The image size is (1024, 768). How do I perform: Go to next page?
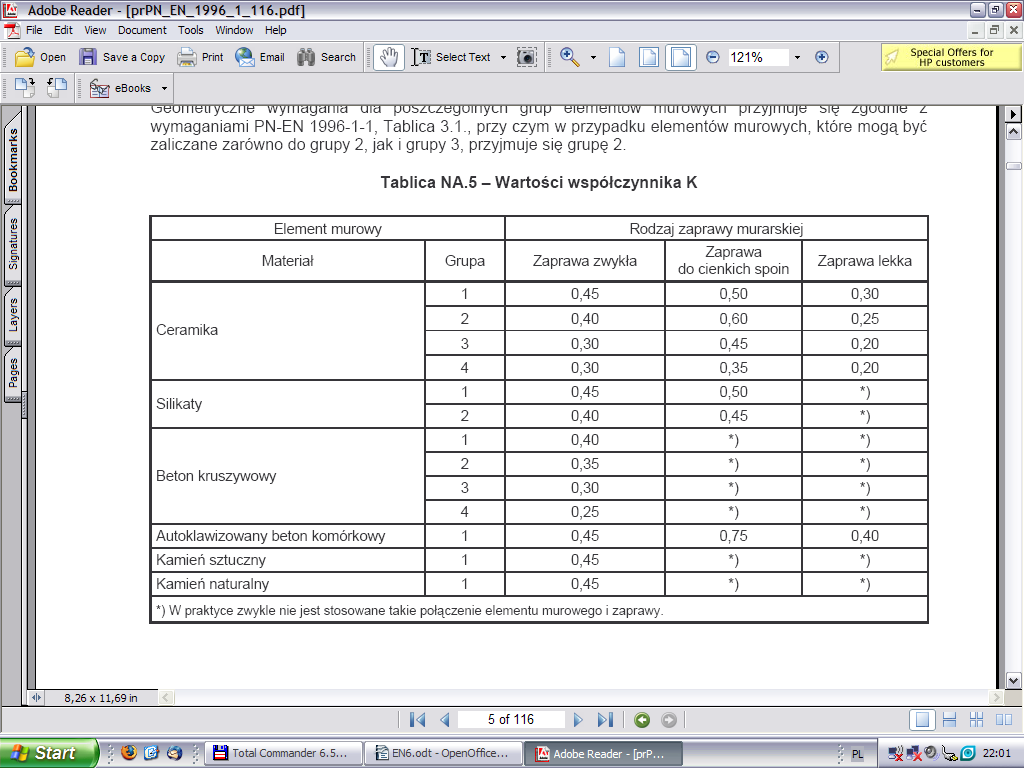click(578, 720)
